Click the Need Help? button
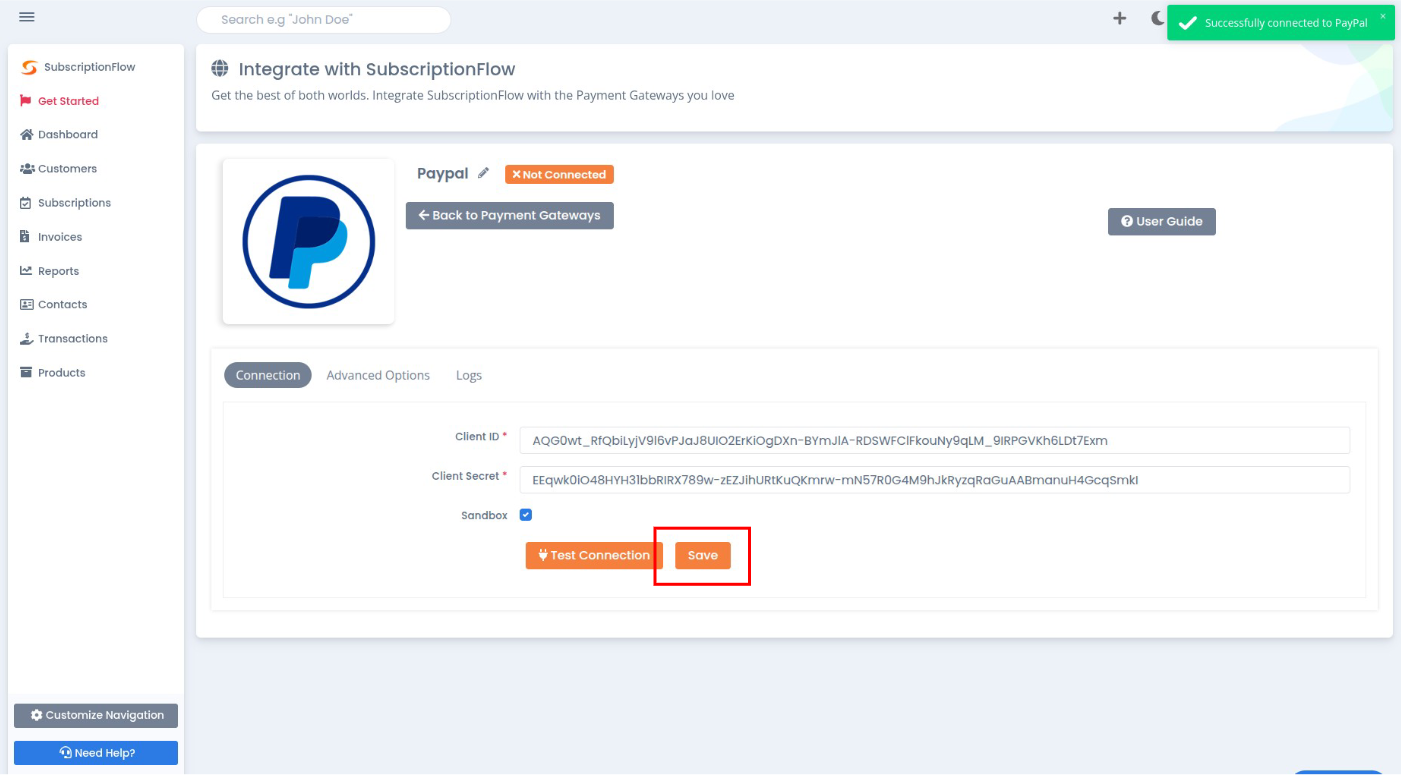1401x776 pixels. (x=96, y=753)
